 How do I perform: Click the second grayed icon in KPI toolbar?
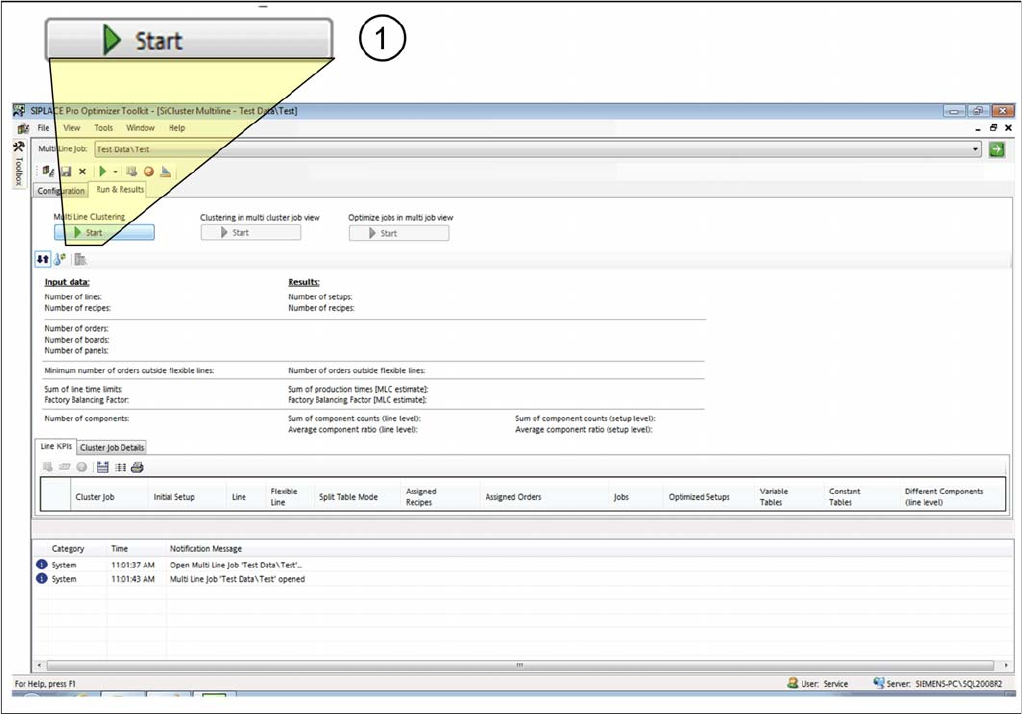65,467
